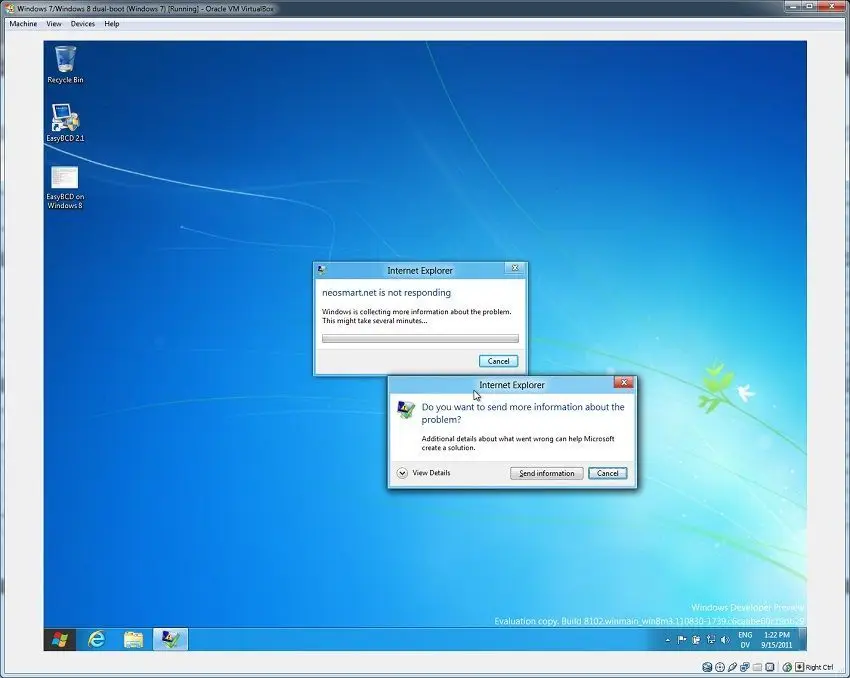Click the VirtualBox hard disk status icon

click(x=707, y=667)
